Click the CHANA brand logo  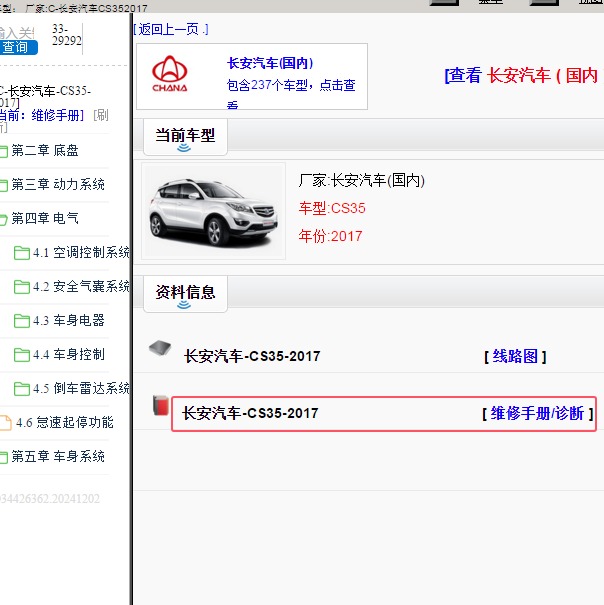(170, 74)
